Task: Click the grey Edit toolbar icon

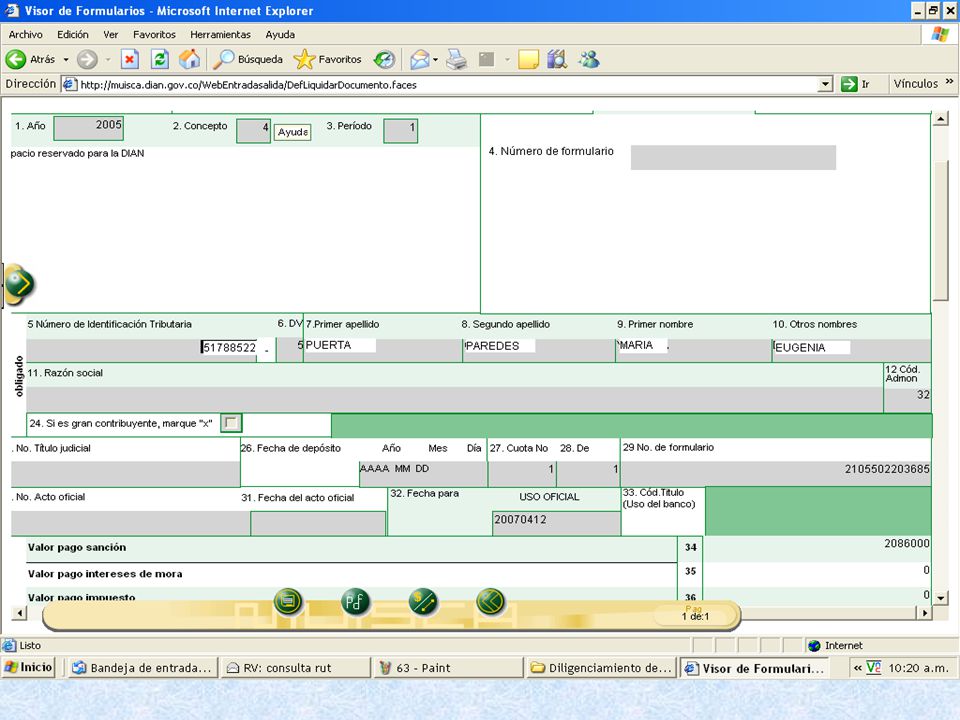Action: [x=486, y=59]
